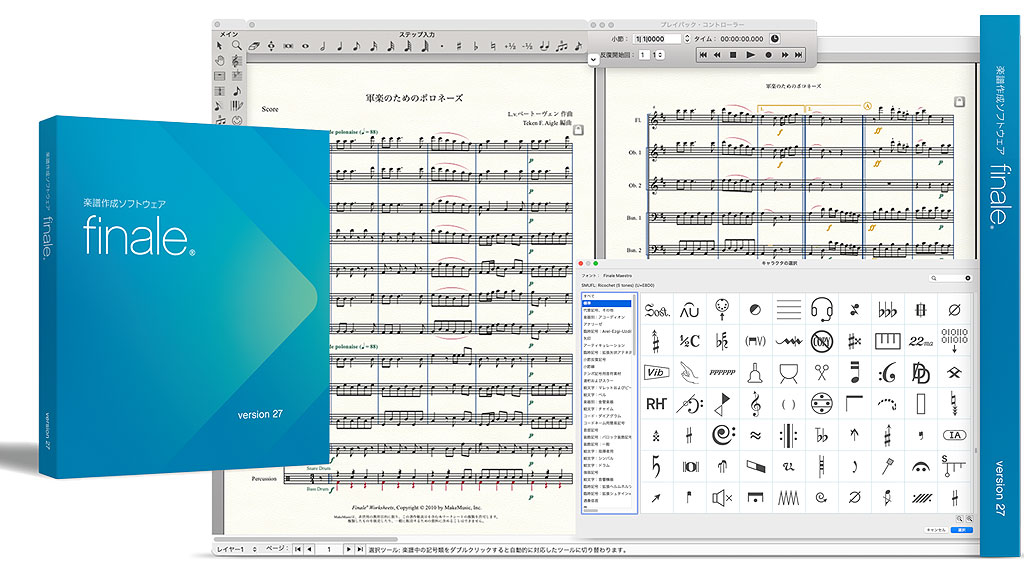Choose the quarter note duration
The height and width of the screenshot is (576, 1024).
point(340,46)
